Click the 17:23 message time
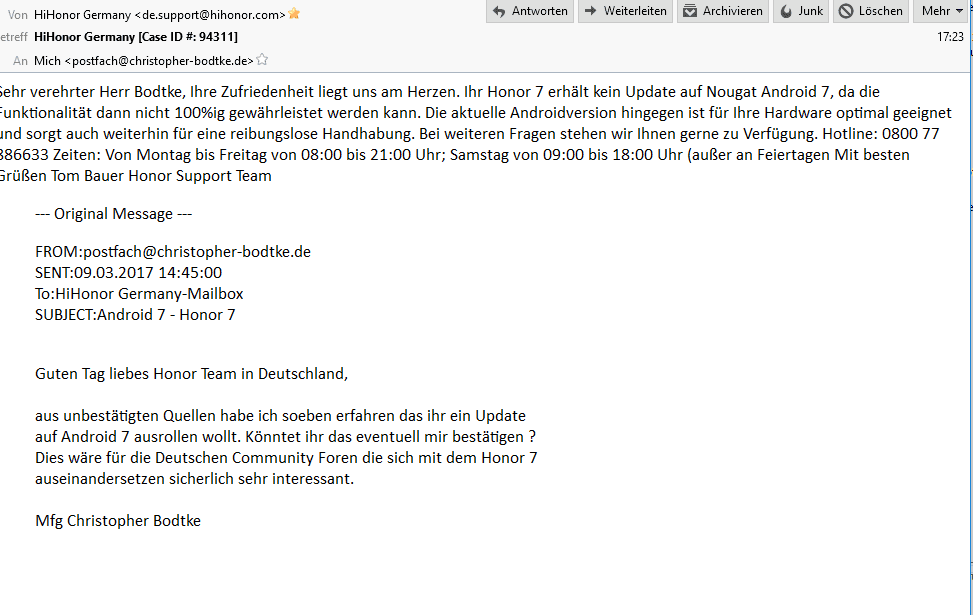Viewport: 973px width, 615px height. [950, 37]
